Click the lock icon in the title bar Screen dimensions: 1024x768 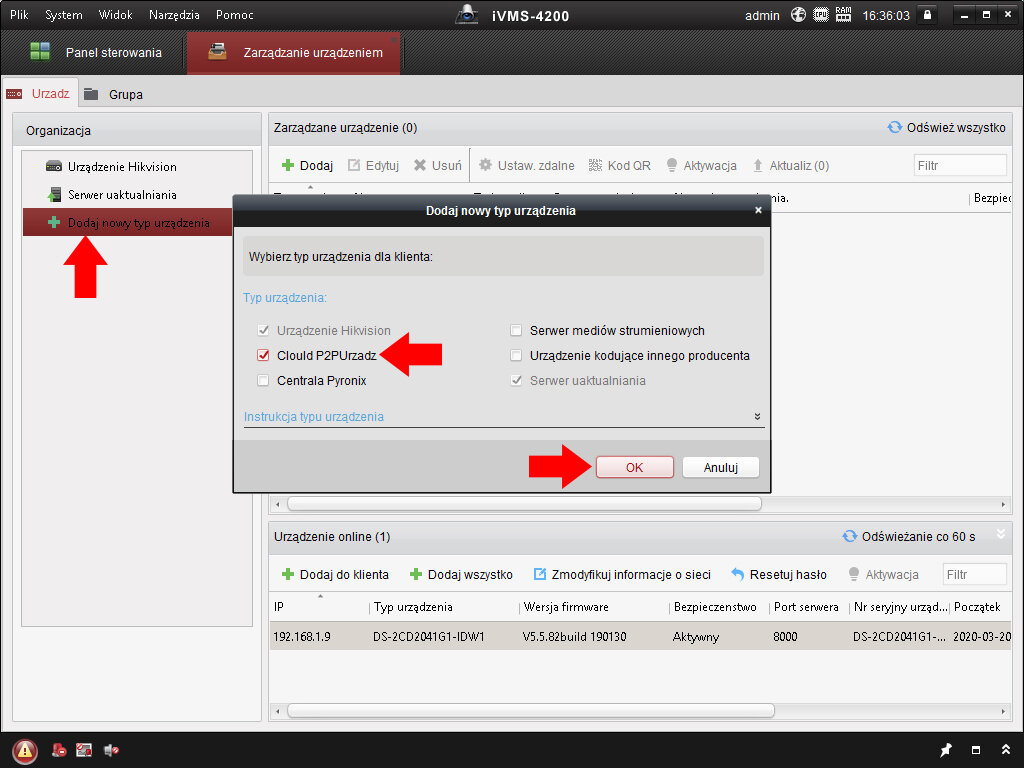pyautogui.click(x=927, y=15)
